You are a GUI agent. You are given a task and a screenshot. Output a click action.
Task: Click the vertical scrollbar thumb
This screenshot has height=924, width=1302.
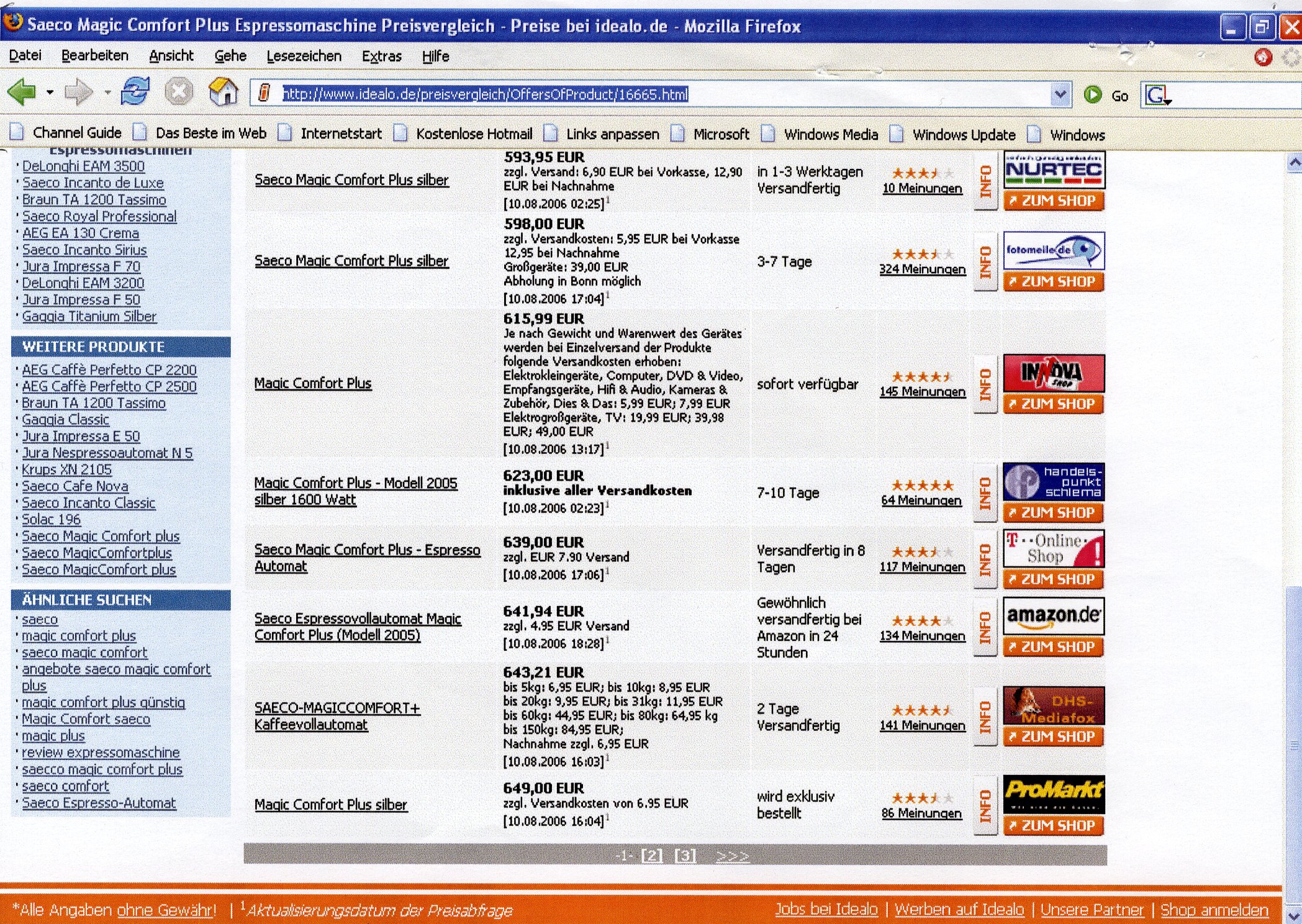point(1294,745)
